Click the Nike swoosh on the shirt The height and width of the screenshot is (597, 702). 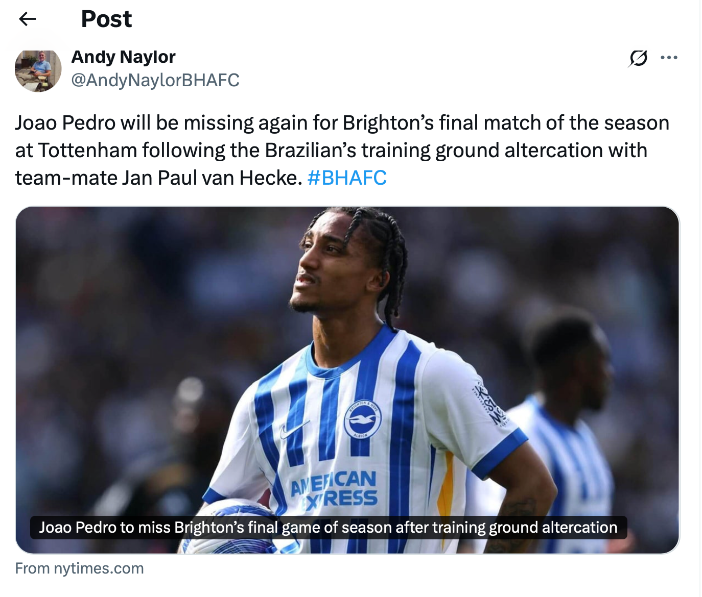tap(294, 430)
